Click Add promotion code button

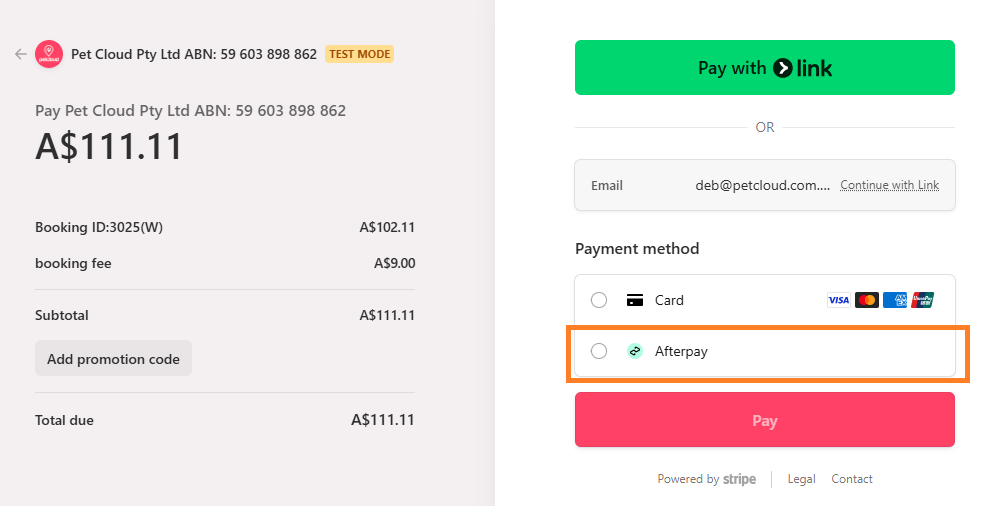113,359
